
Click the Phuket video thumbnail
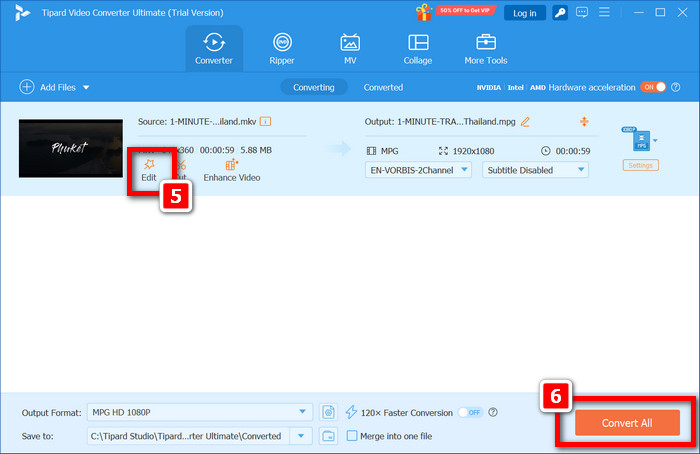[71, 148]
